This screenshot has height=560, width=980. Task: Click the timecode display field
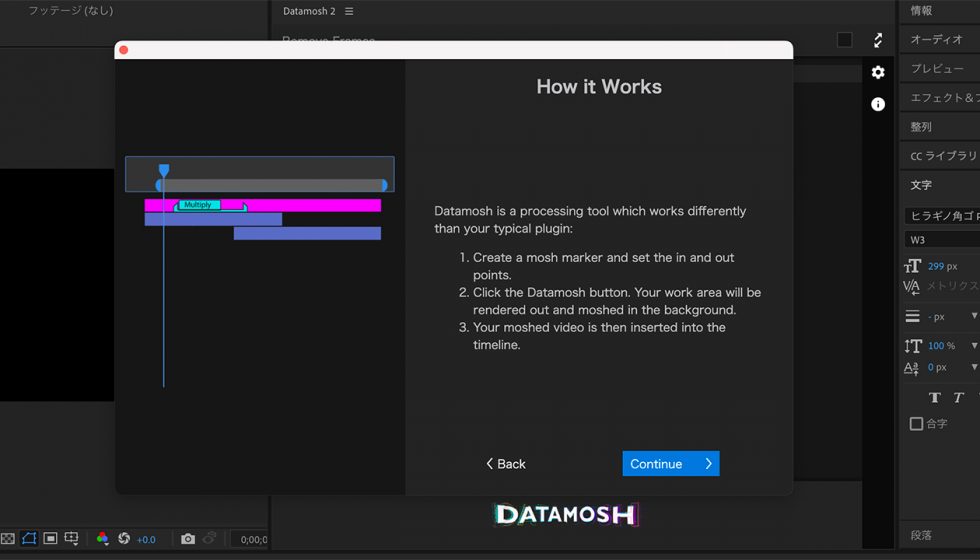249,539
